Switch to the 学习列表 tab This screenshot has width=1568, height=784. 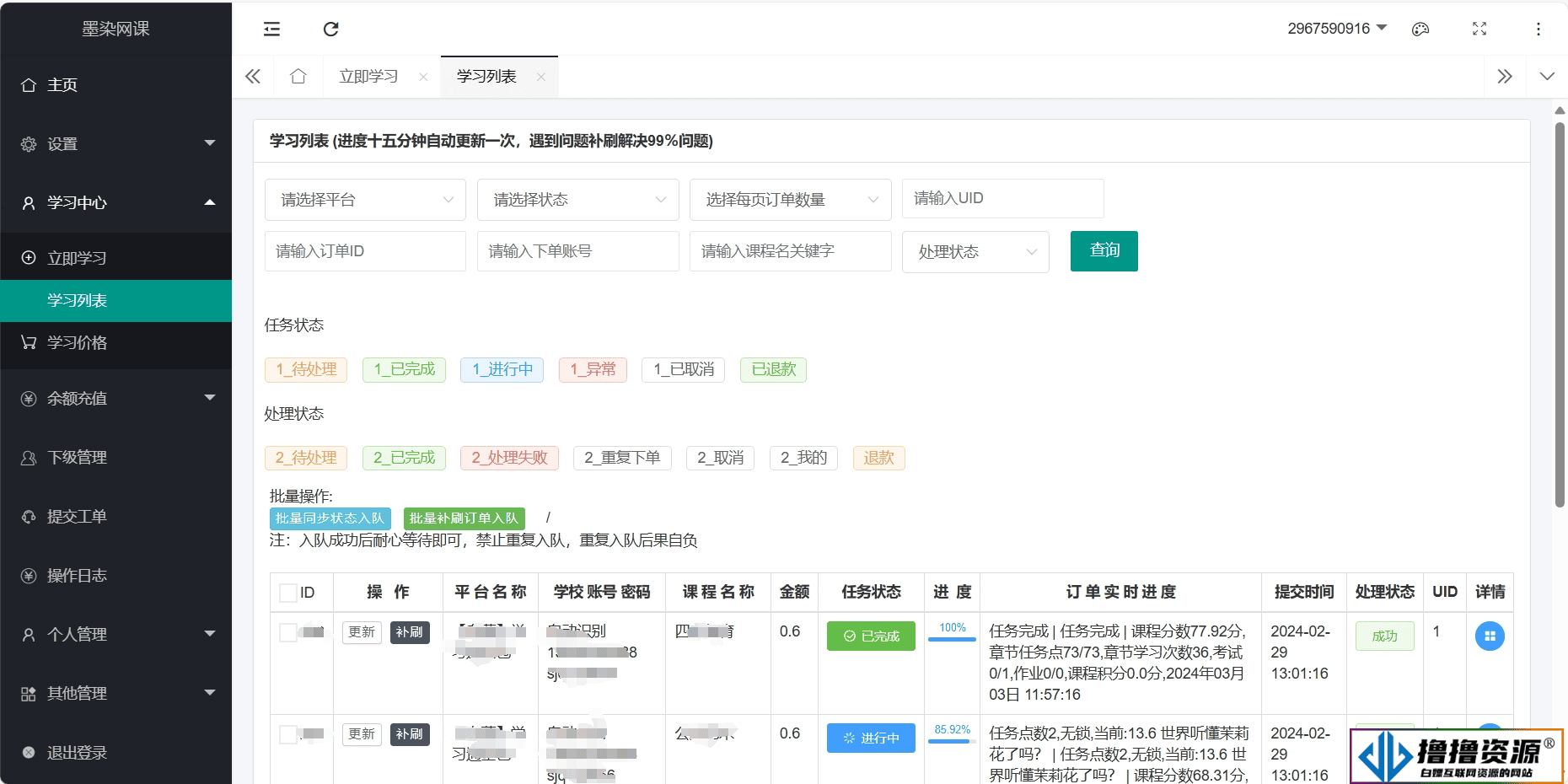click(486, 77)
